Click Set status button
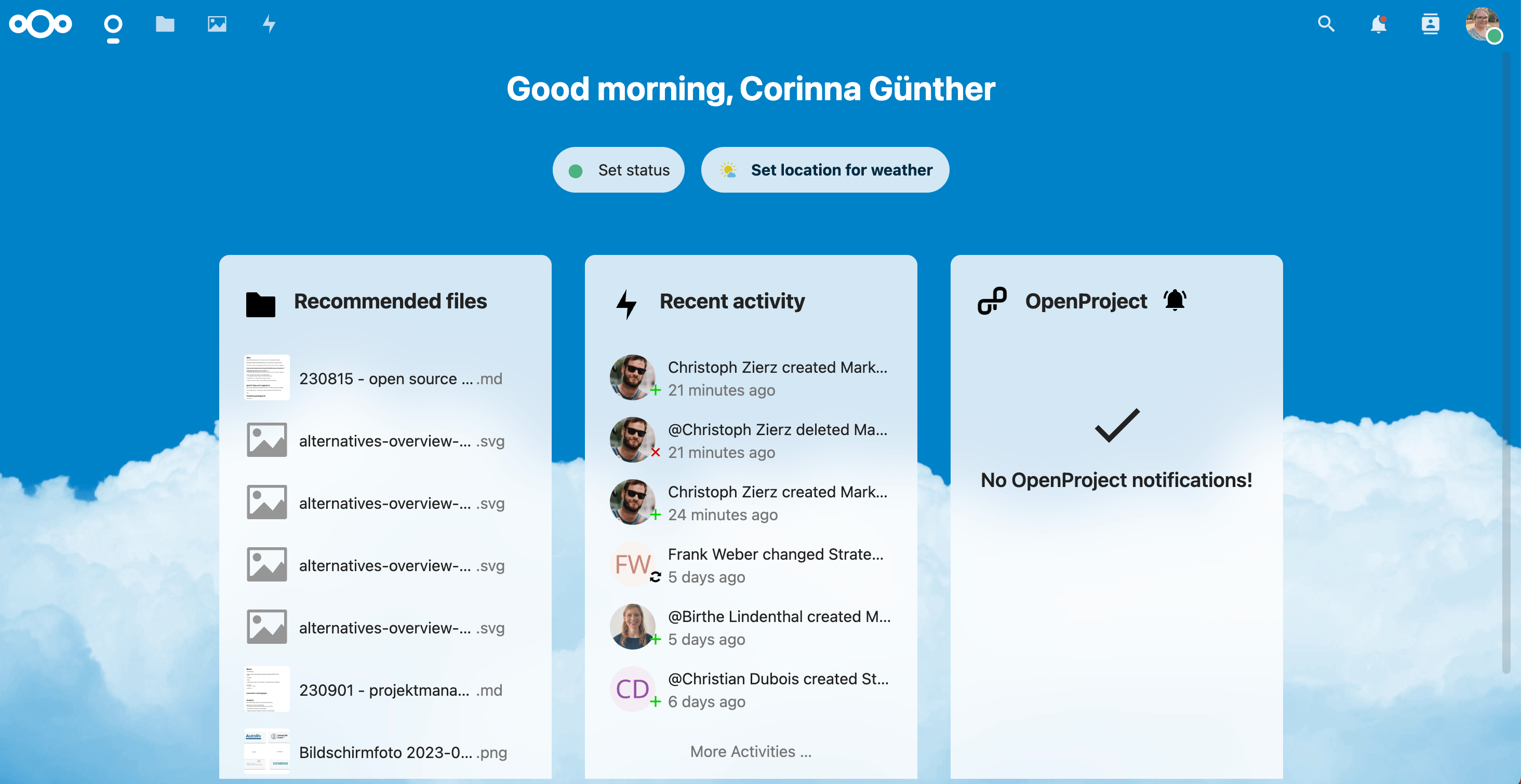1521x784 pixels. click(x=619, y=170)
